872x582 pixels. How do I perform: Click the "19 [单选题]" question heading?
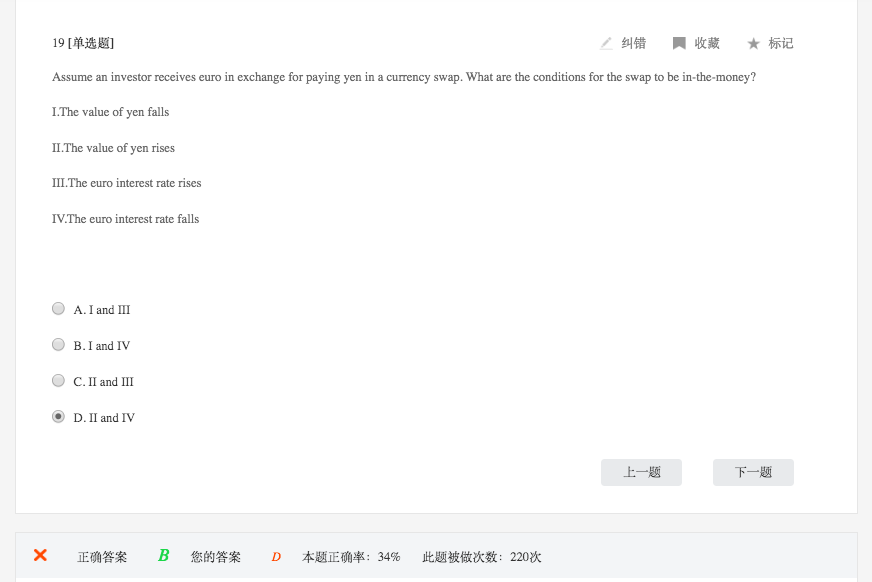[x=83, y=43]
